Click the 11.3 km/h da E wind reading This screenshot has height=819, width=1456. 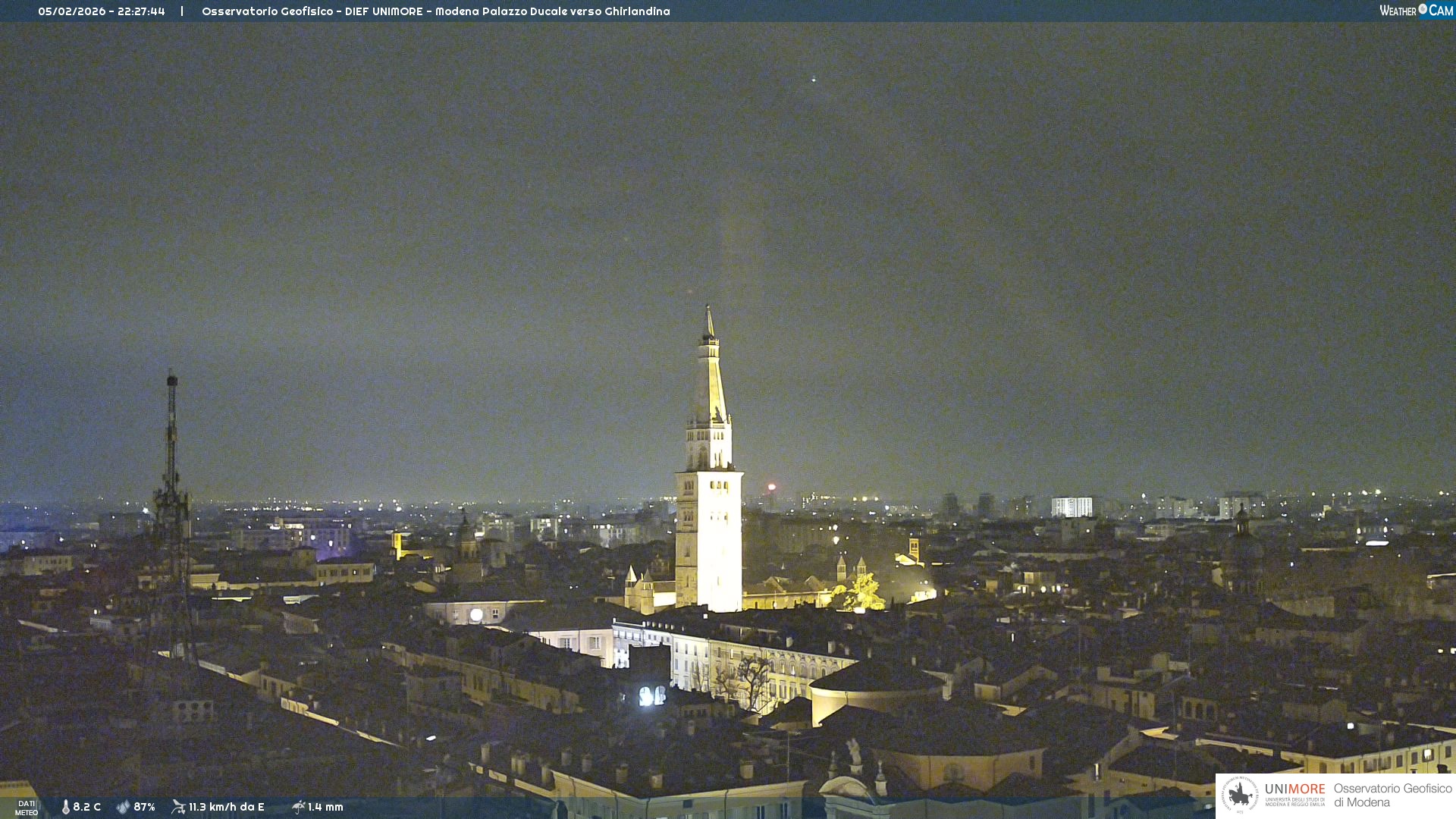226,807
